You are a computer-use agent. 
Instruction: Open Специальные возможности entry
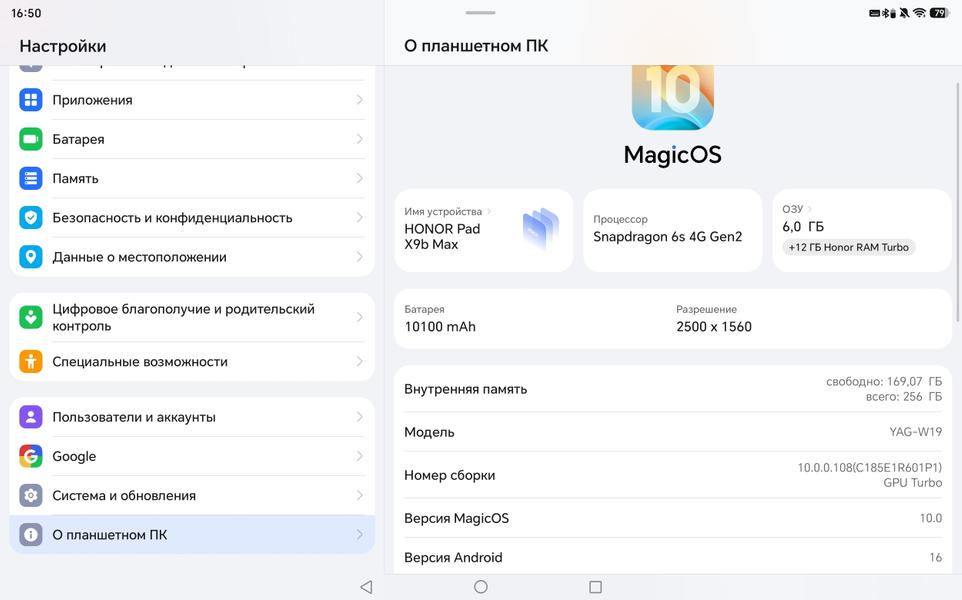192,361
